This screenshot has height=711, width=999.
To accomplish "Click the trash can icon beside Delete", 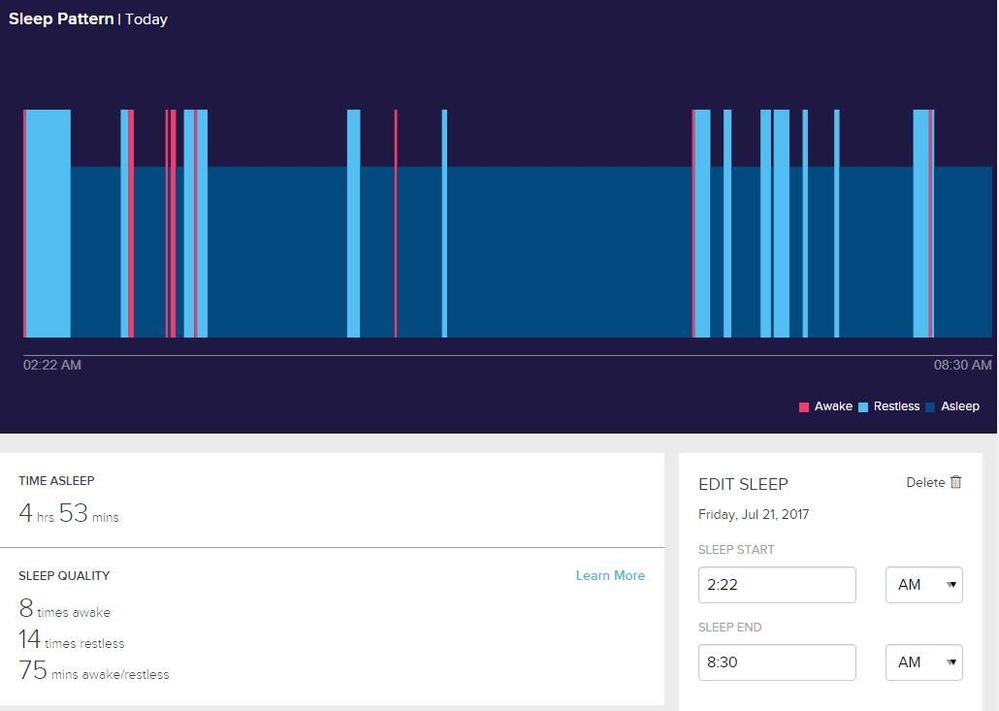I will point(956,482).
